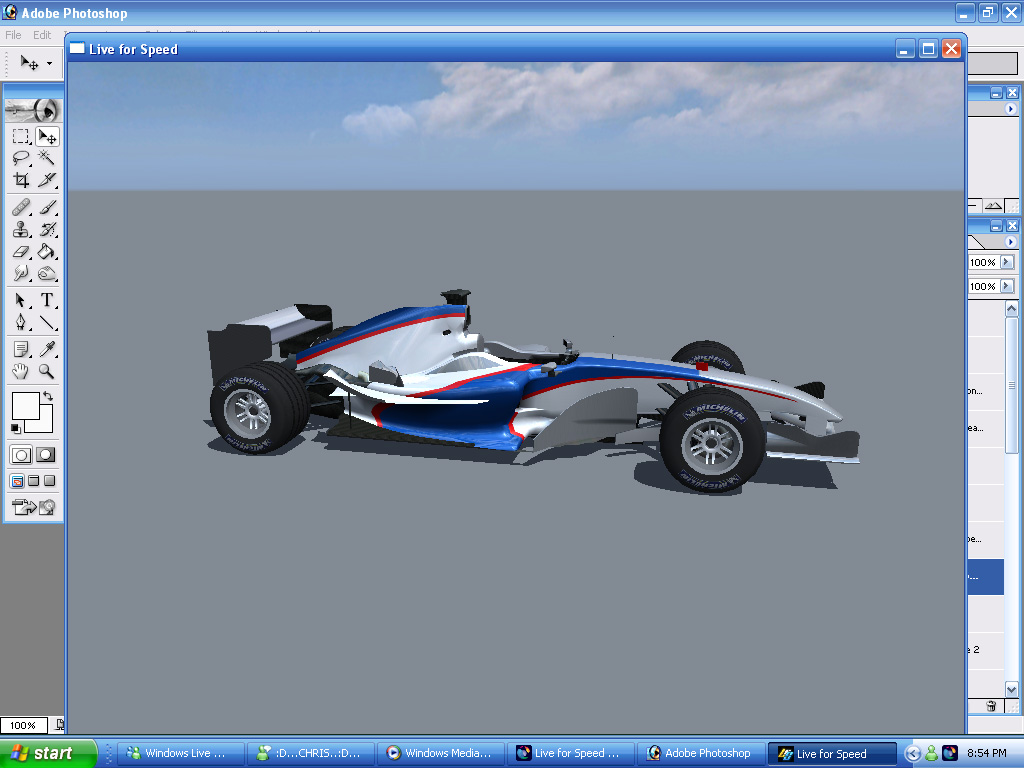Click layer fill 100% field
The image size is (1024, 768).
pyautogui.click(x=984, y=286)
